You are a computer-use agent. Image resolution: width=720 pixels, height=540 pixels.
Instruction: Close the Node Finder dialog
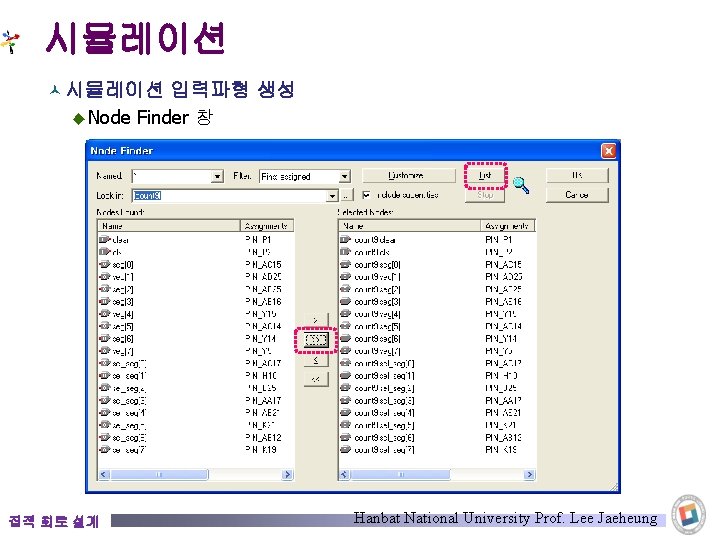(x=608, y=151)
